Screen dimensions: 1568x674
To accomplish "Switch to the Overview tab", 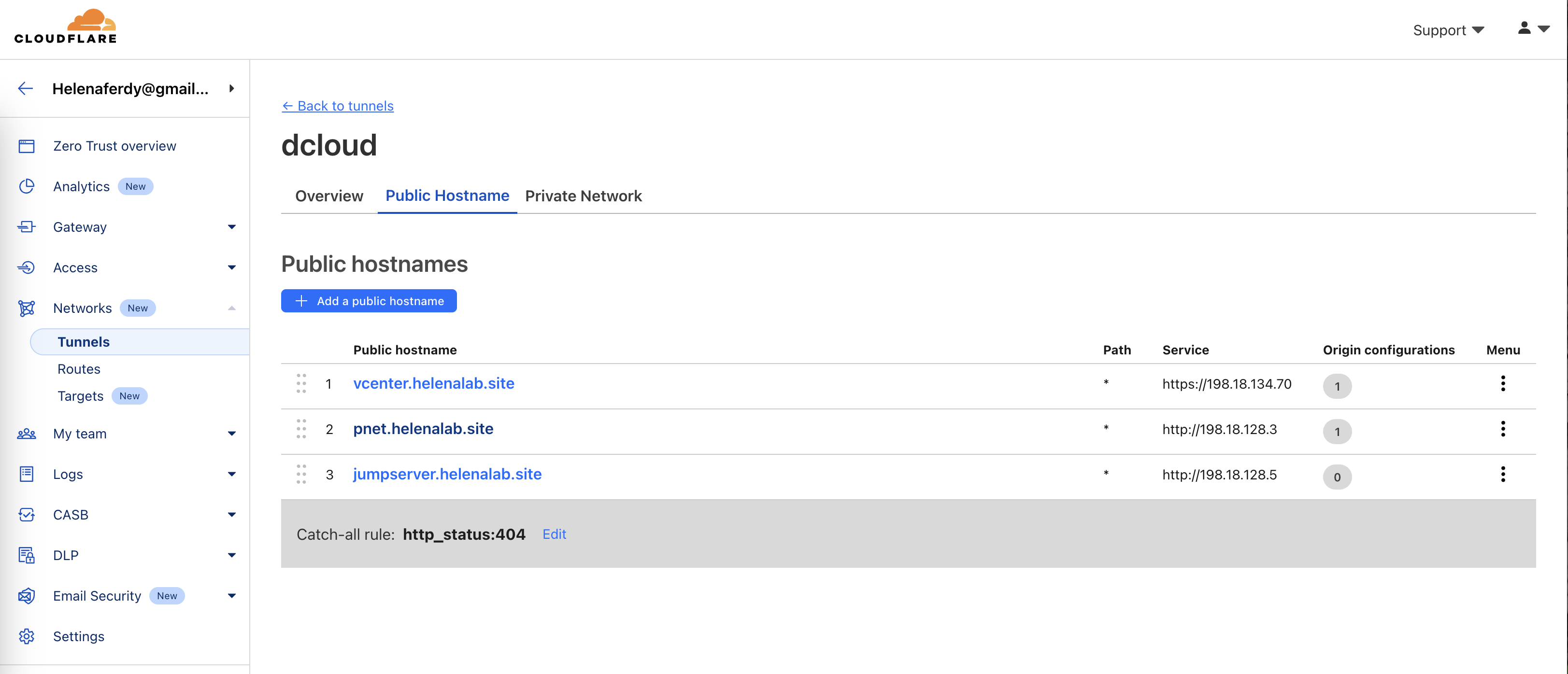I will [328, 196].
